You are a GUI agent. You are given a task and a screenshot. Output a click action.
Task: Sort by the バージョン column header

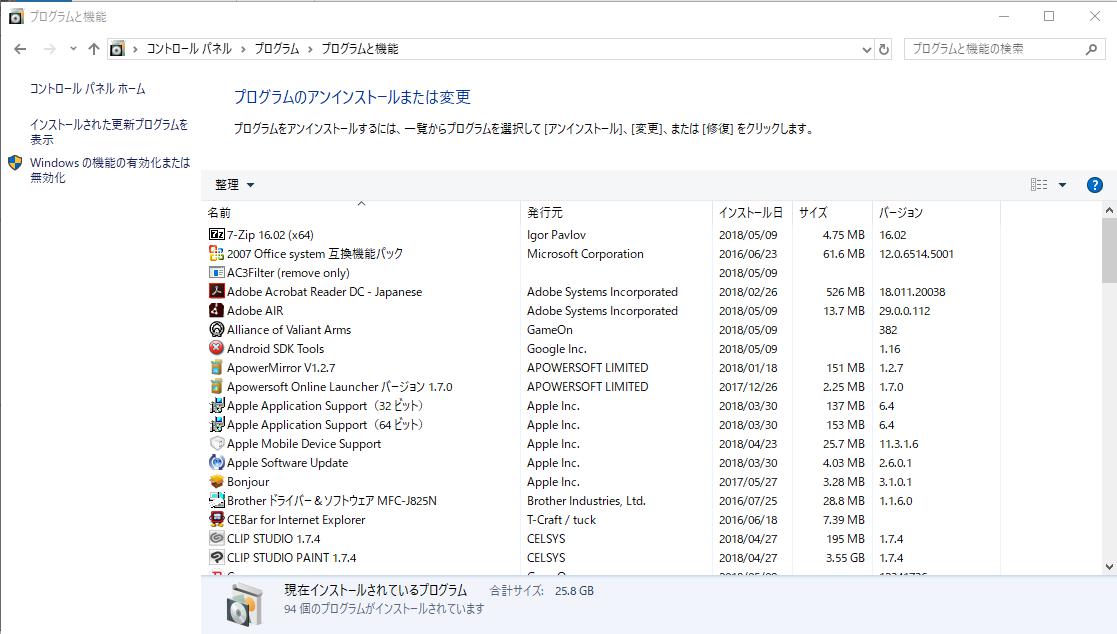(936, 212)
